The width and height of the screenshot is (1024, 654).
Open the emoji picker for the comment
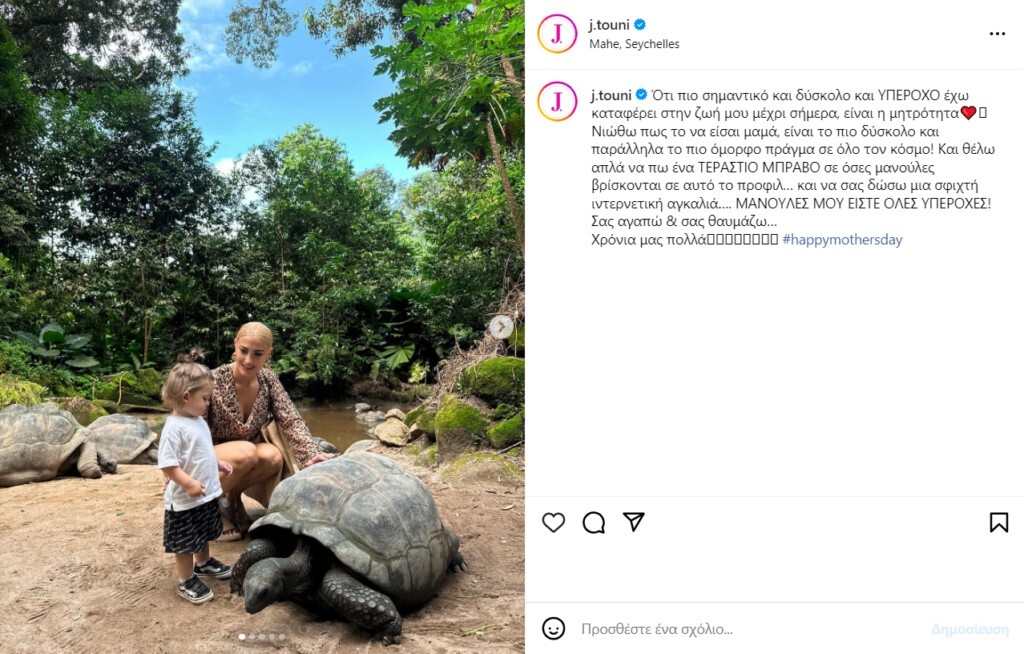pyautogui.click(x=553, y=628)
